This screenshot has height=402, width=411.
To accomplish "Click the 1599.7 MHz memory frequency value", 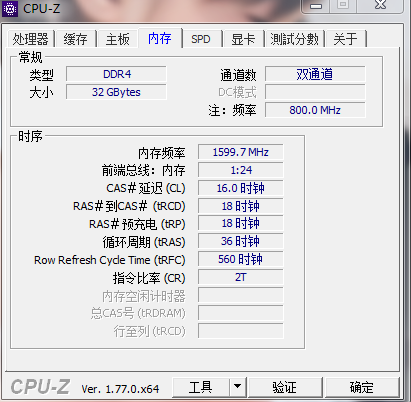I will coord(241,152).
